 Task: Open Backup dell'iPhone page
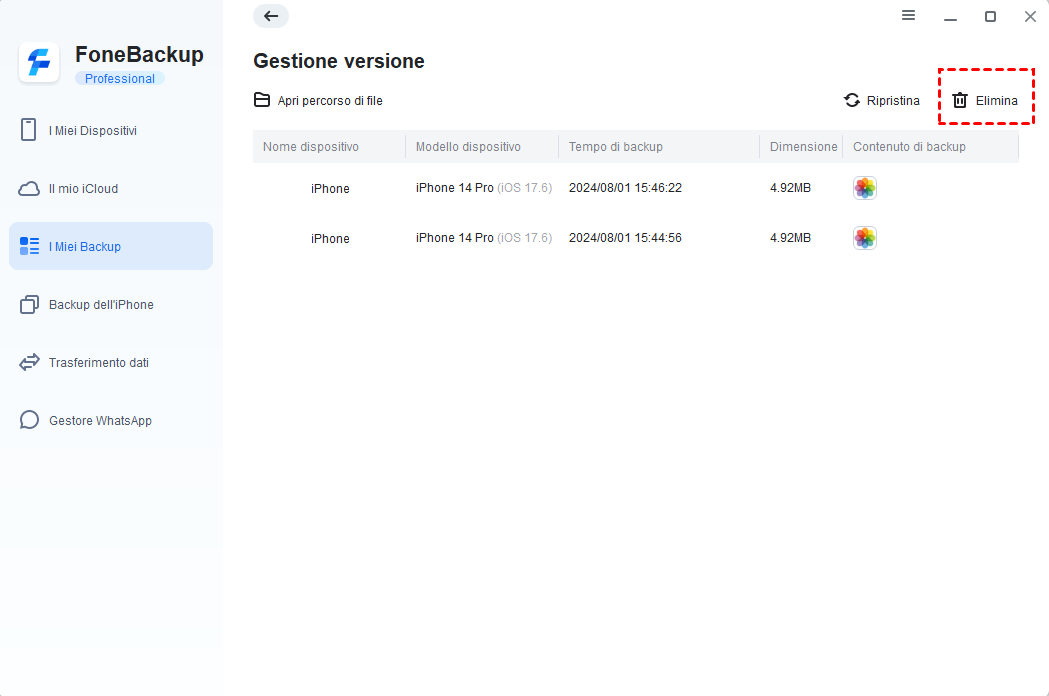point(101,305)
